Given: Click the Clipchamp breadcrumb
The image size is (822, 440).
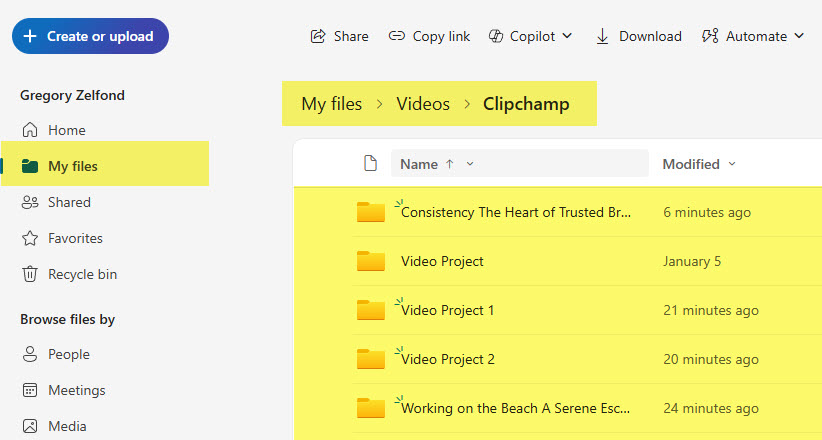Looking at the screenshot, I should coord(526,104).
